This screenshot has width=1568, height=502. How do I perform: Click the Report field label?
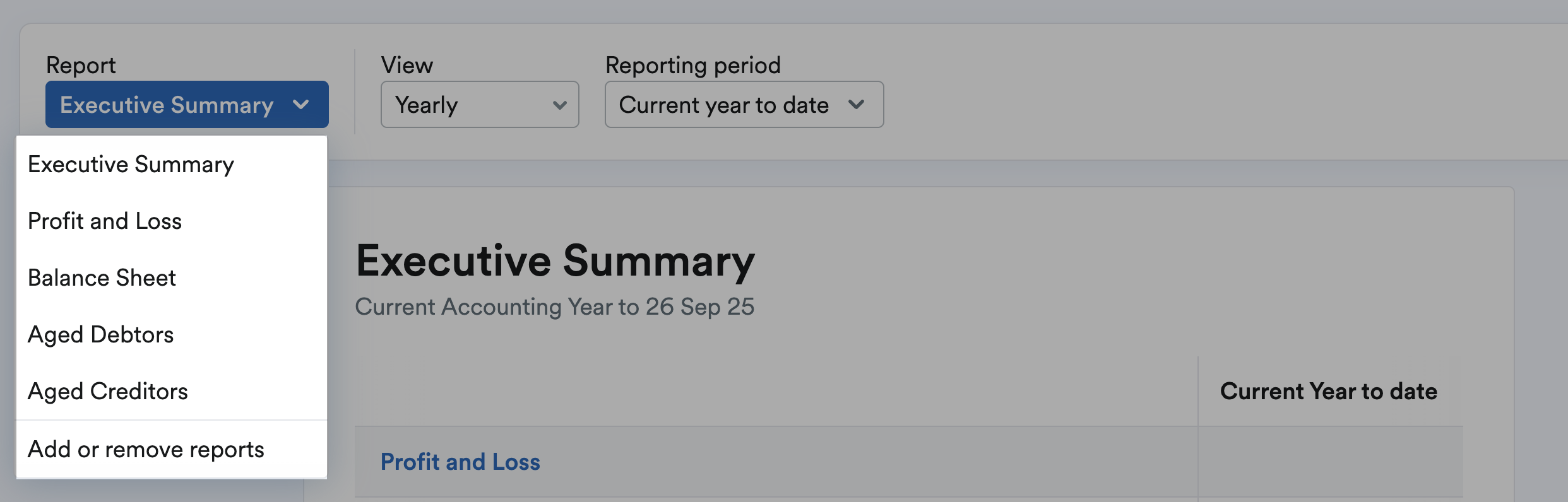coord(81,64)
